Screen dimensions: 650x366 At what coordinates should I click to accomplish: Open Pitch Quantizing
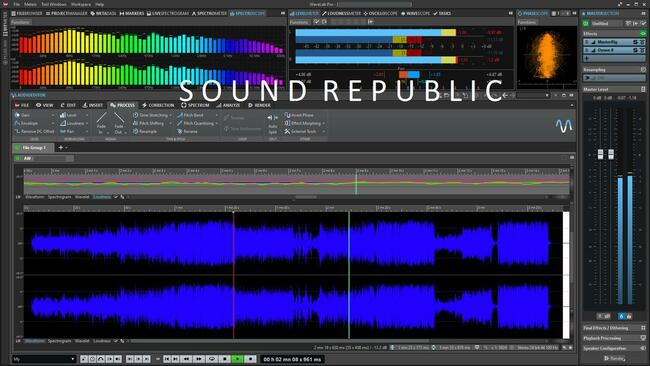(x=196, y=123)
